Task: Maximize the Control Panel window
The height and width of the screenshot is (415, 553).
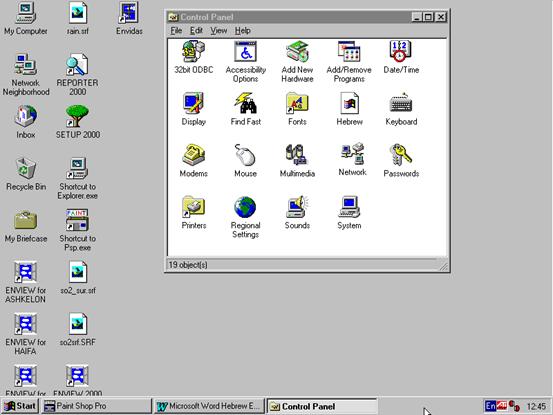Action: pyautogui.click(x=428, y=17)
